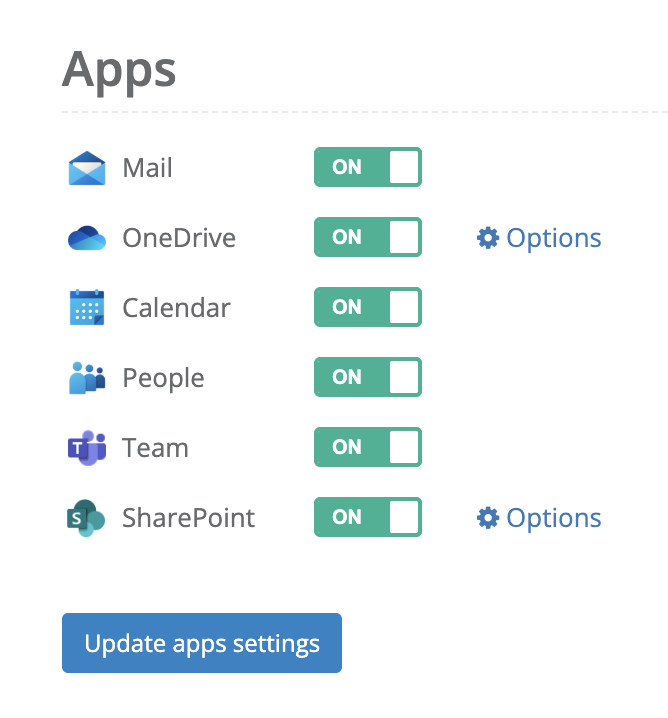Click the SharePoint app icon

pos(87,518)
